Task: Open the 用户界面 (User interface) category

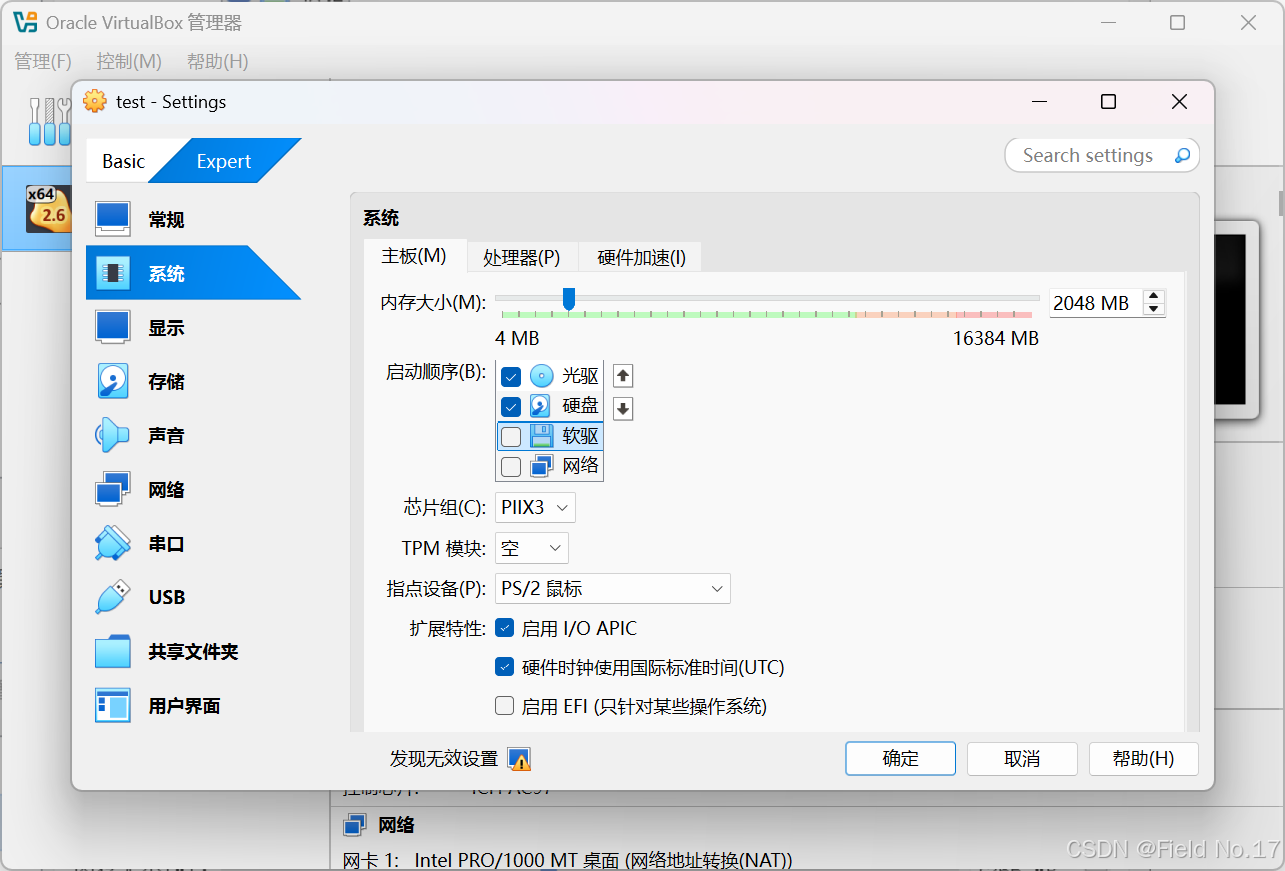Action: pos(193,705)
